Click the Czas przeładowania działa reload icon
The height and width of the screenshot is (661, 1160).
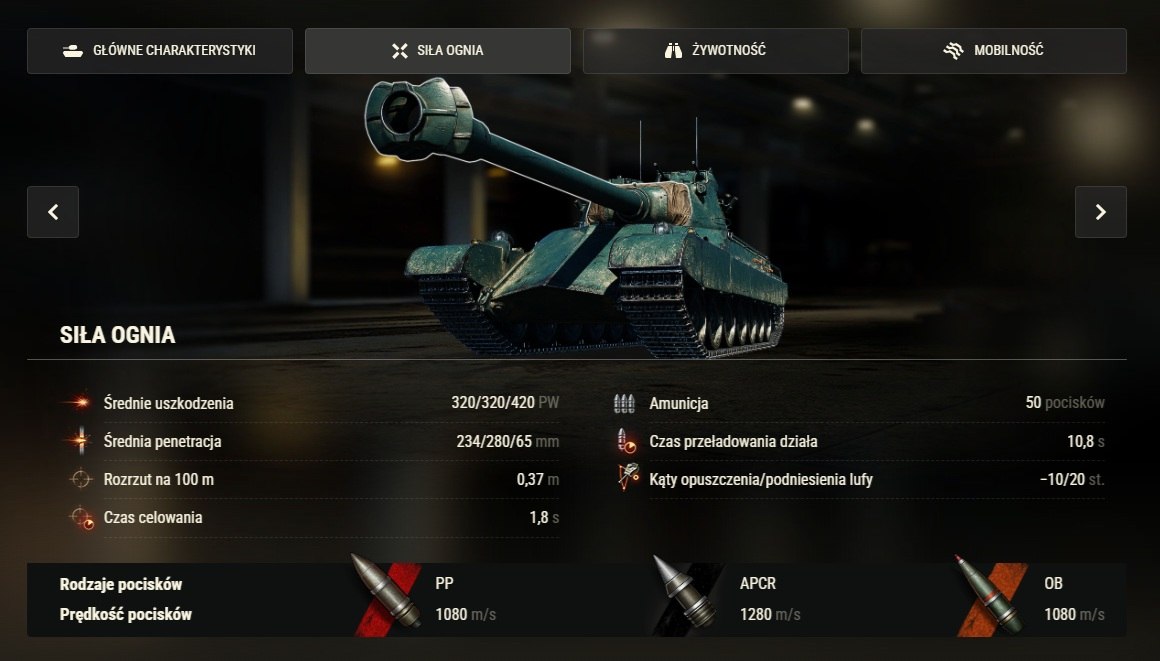626,440
